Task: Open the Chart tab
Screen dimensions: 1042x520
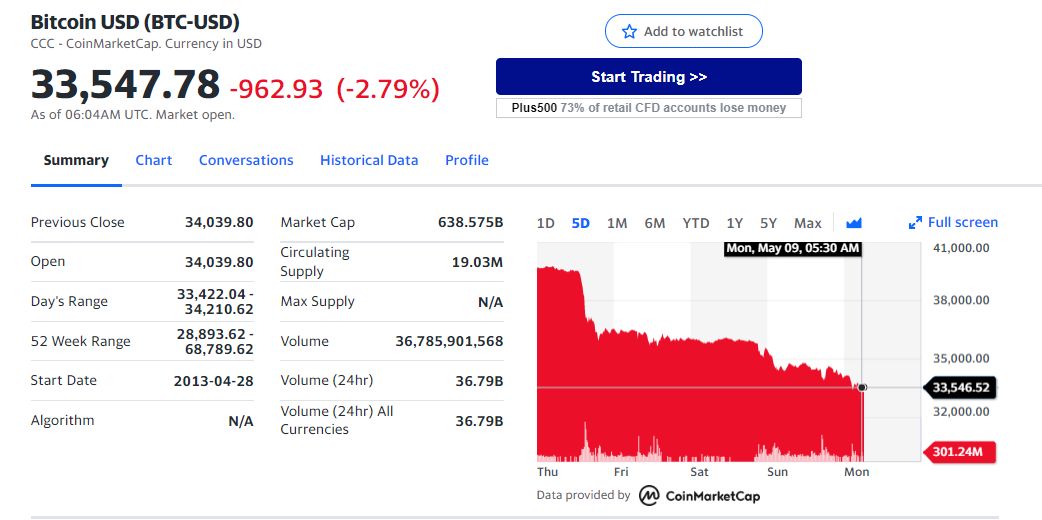Action: 154,160
